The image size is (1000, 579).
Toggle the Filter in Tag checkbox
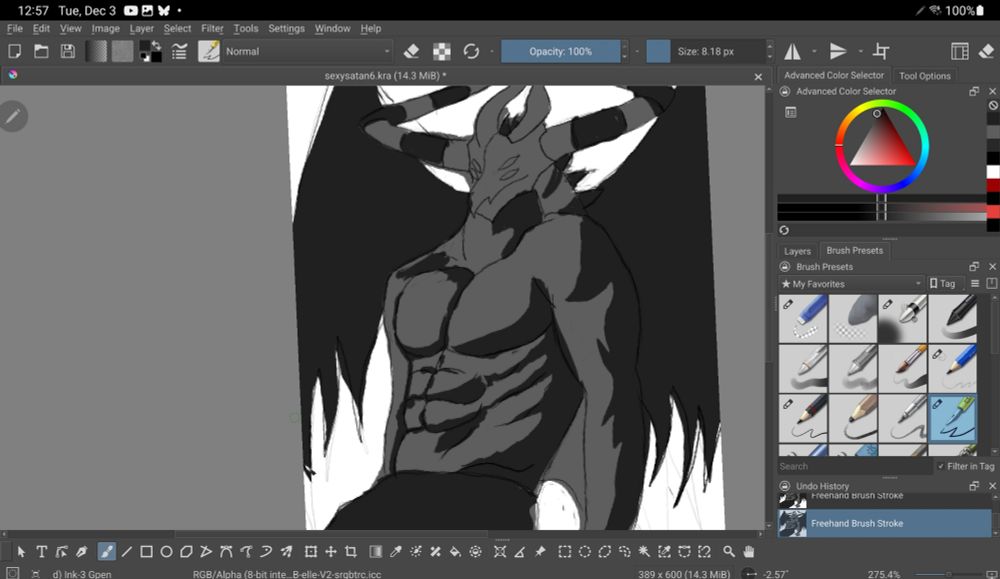(x=941, y=466)
